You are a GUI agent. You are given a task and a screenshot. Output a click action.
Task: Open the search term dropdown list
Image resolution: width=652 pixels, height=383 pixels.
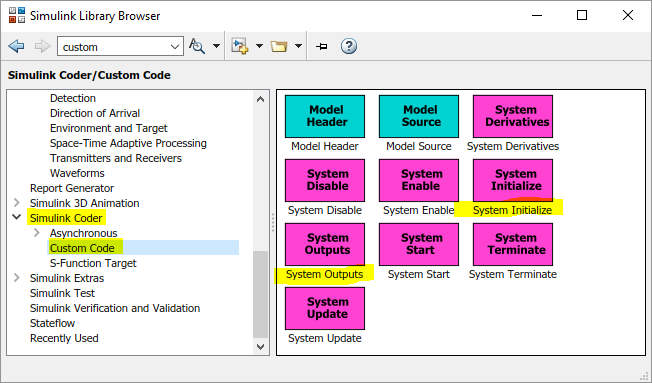175,47
